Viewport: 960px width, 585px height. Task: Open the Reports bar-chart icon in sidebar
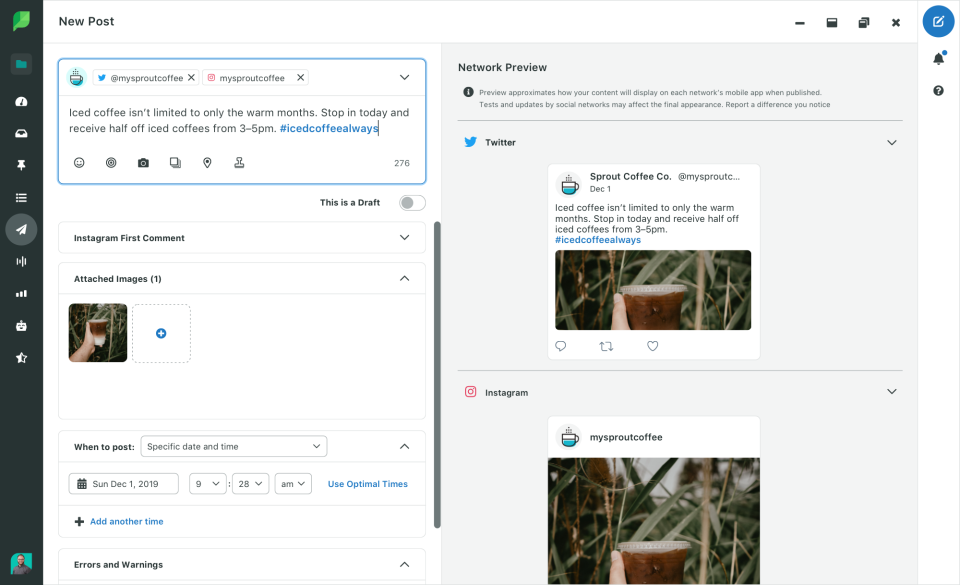[21, 294]
